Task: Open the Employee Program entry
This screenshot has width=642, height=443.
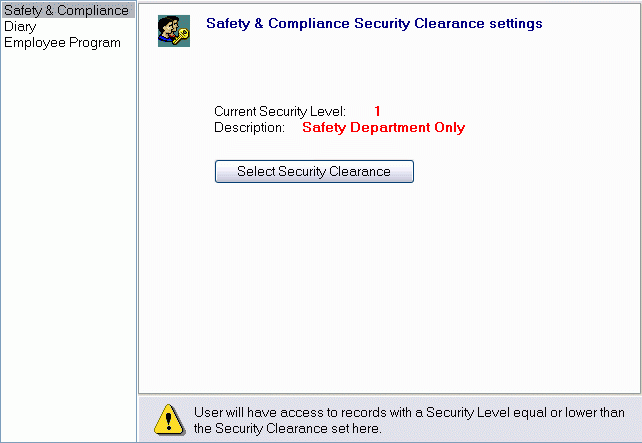Action: [62, 43]
